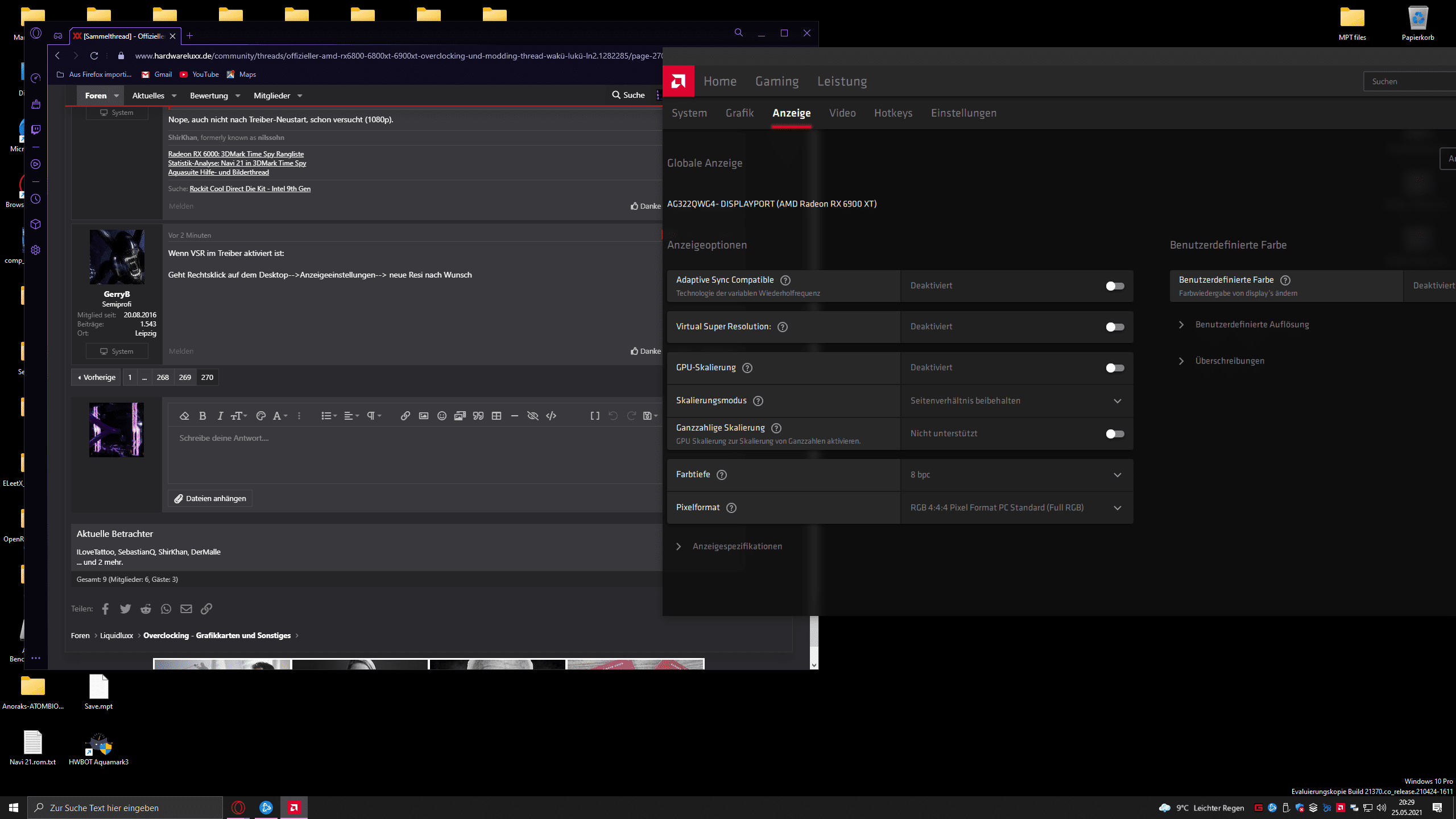Open volume control in system tray
This screenshot has height=819, width=1456.
[1381, 808]
